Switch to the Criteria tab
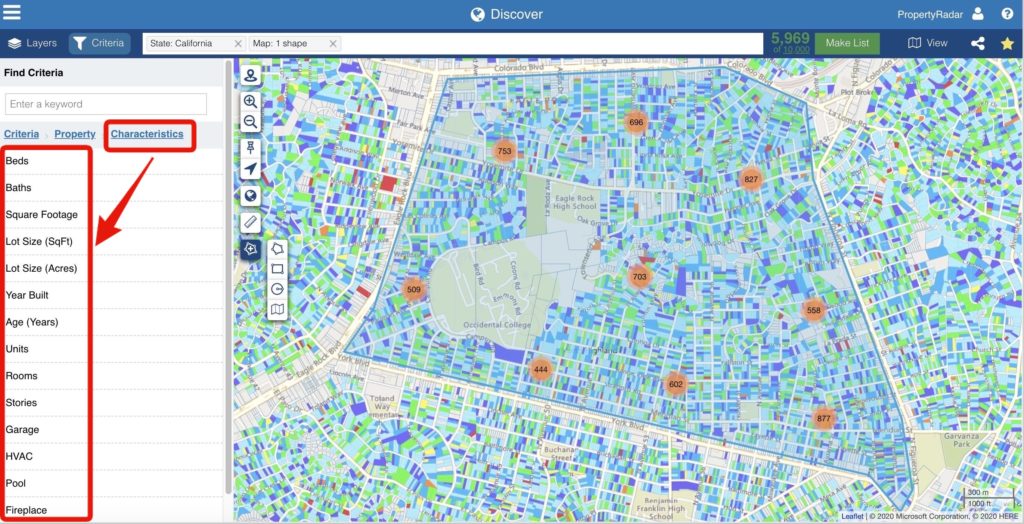The width and height of the screenshot is (1024, 524). [99, 43]
